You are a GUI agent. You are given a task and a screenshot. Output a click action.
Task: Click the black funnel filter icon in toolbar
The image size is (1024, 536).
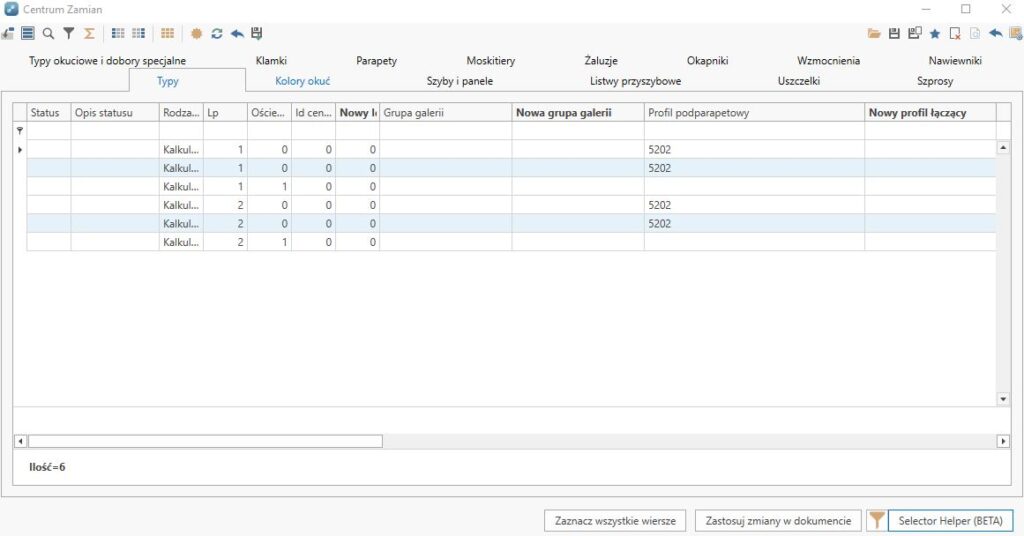[69, 33]
